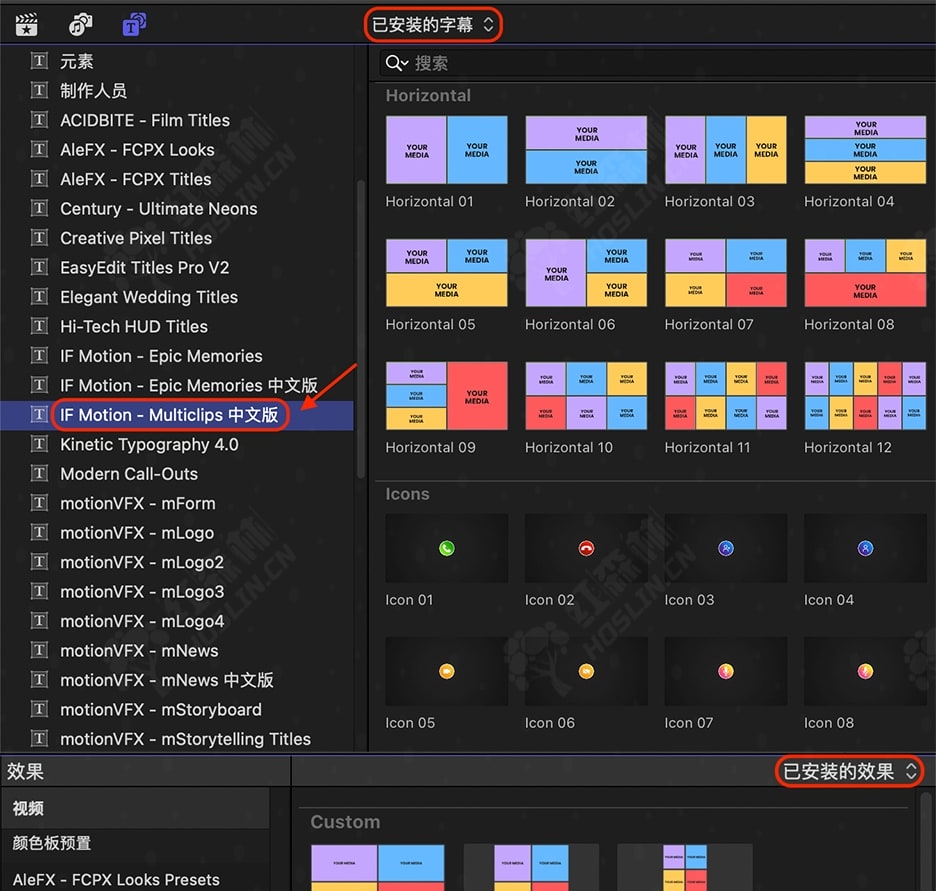
Task: Select the Icon 02 red phone thumbnail
Action: 585,548
